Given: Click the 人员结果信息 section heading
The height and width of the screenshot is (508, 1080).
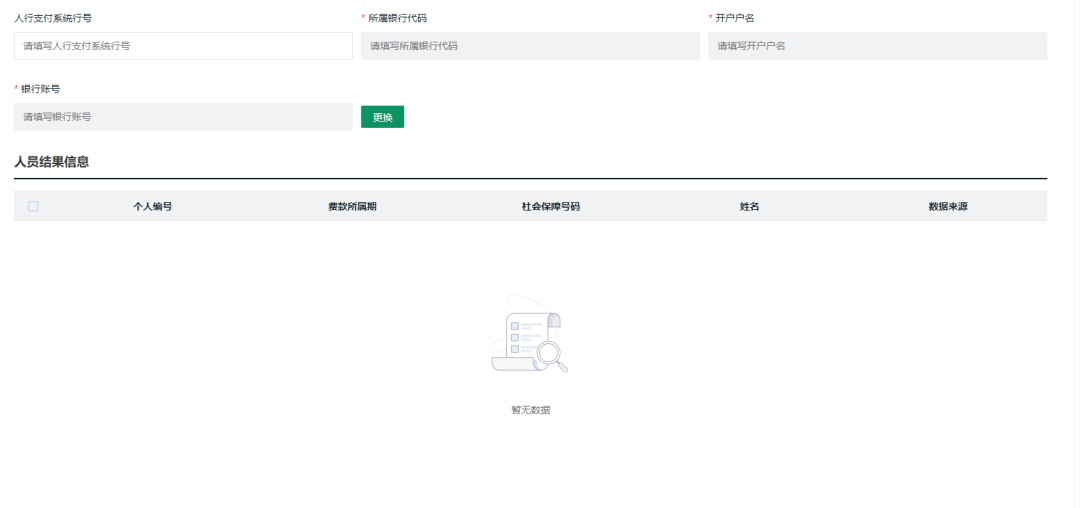Looking at the screenshot, I should coord(51,162).
